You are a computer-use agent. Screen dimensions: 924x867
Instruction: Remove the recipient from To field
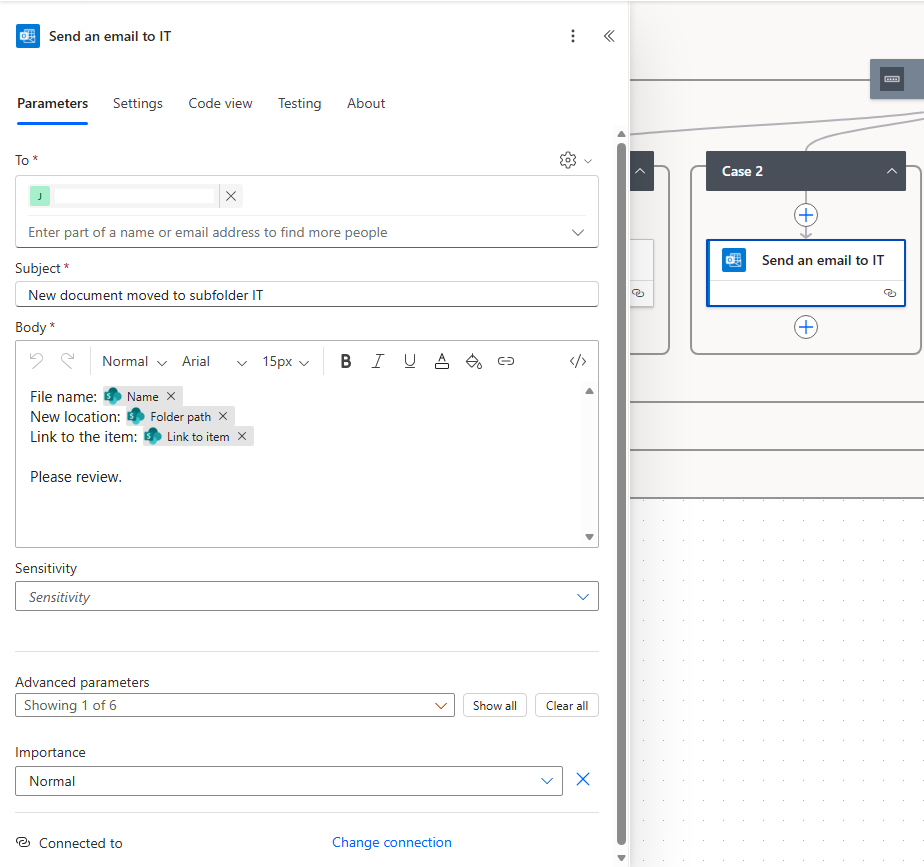(231, 196)
